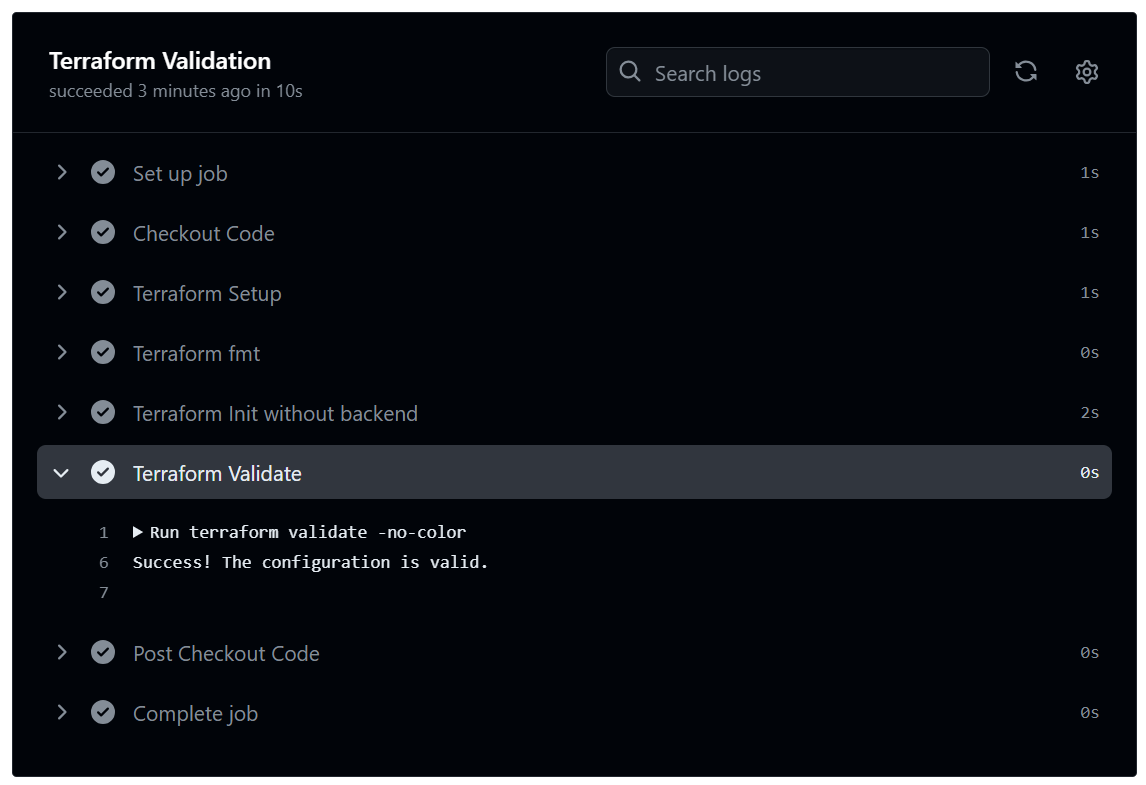Screen dimensions: 1146x785
Task: Click the Terraform fmt success checkmark icon
Action: click(x=103, y=353)
